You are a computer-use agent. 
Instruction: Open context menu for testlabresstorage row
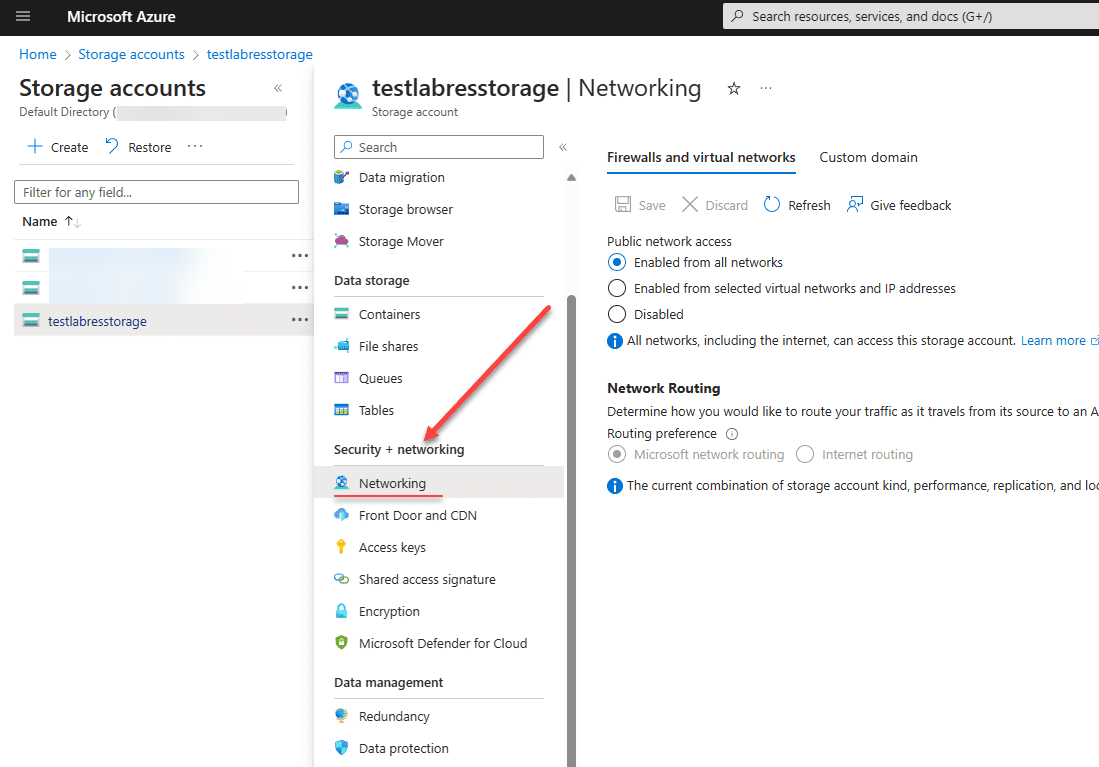(300, 320)
